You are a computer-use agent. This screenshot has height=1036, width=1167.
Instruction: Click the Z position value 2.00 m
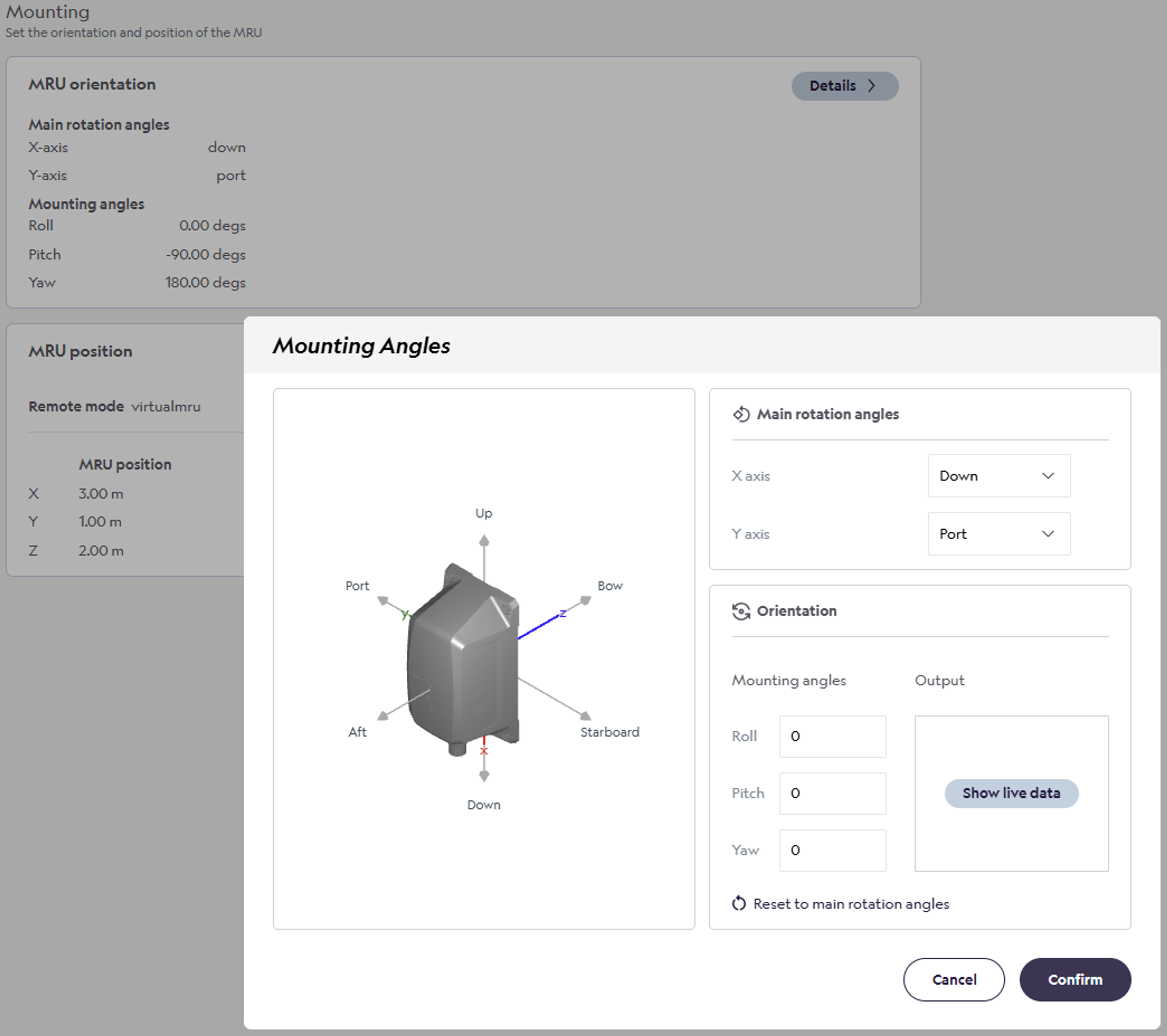(101, 551)
